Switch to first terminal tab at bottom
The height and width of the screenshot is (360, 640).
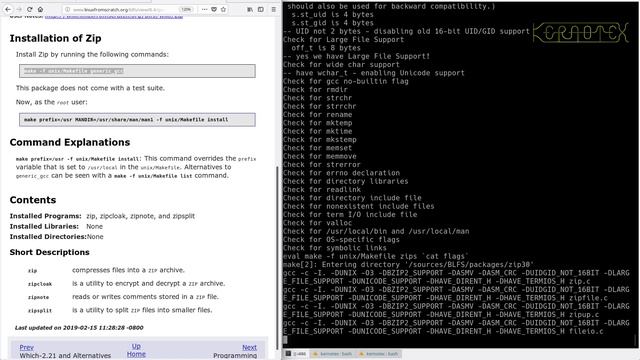(296, 354)
